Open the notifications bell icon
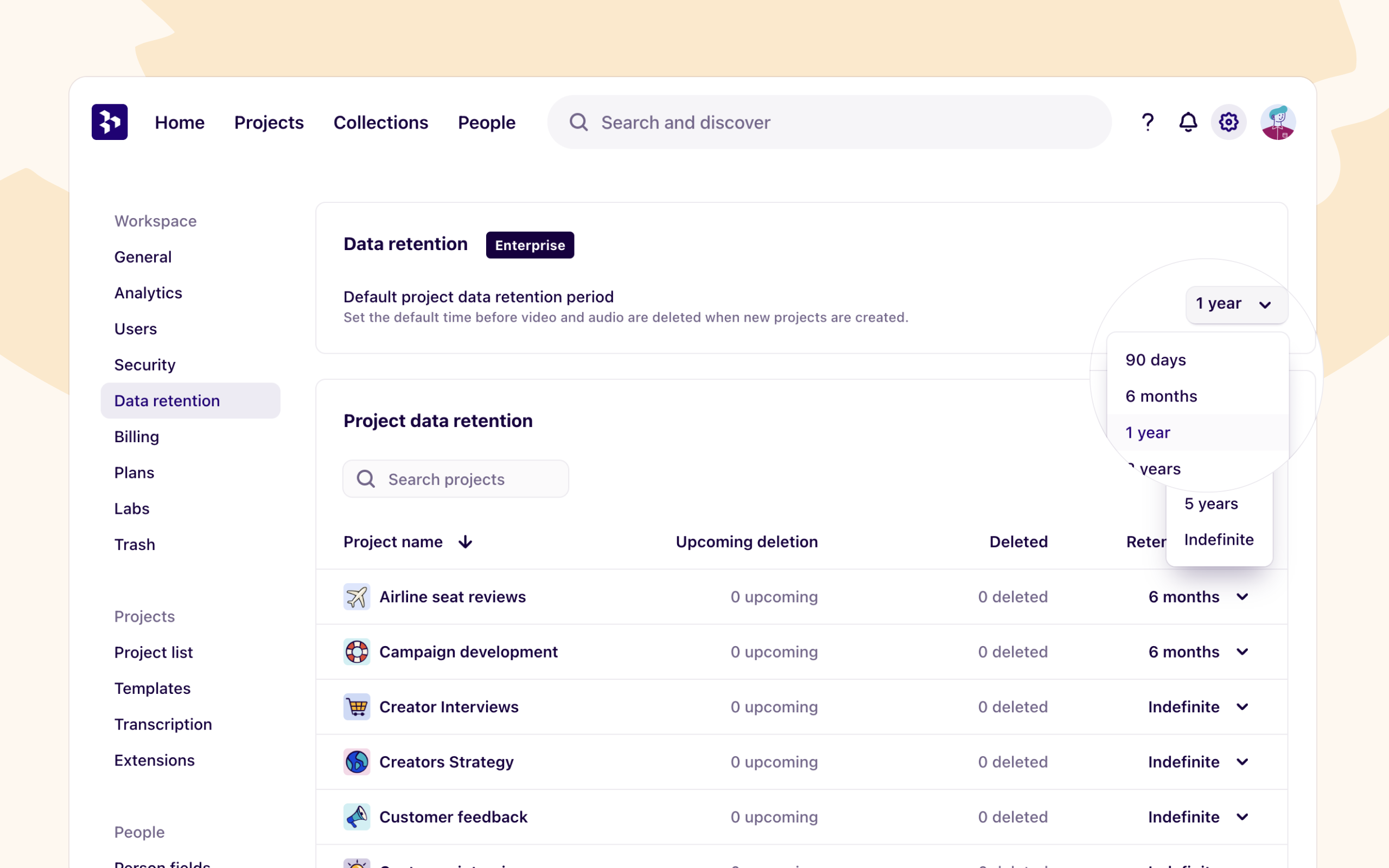1389x868 pixels. 1188,122
